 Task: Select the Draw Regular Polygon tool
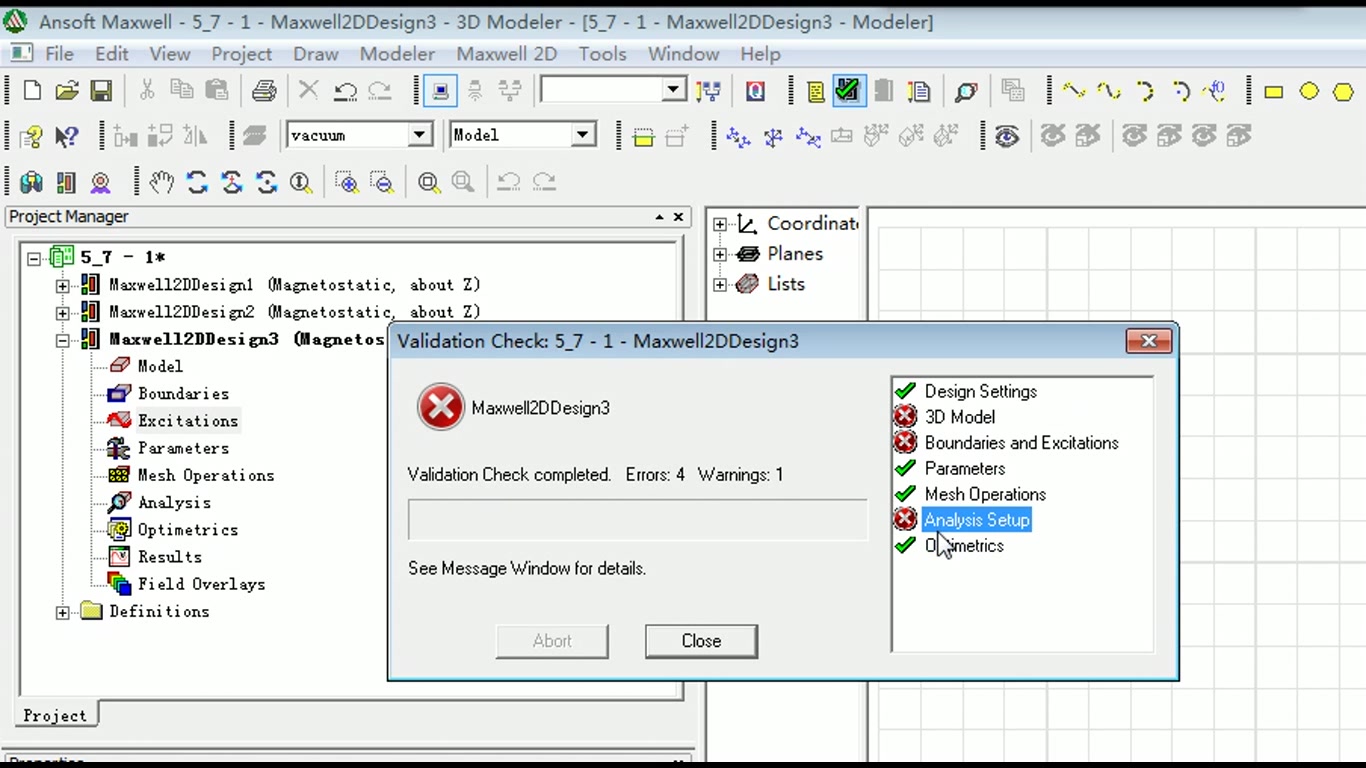tap(1343, 92)
